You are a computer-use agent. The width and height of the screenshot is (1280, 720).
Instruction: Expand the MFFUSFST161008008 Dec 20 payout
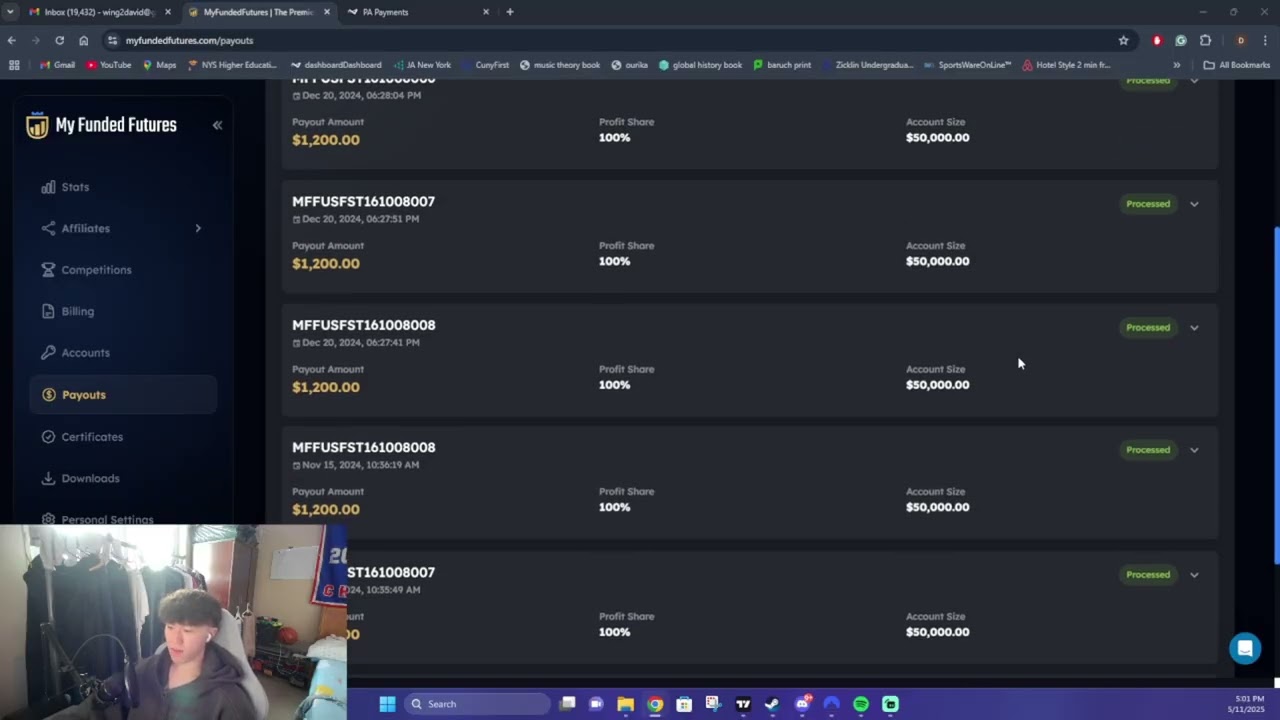coord(1194,328)
